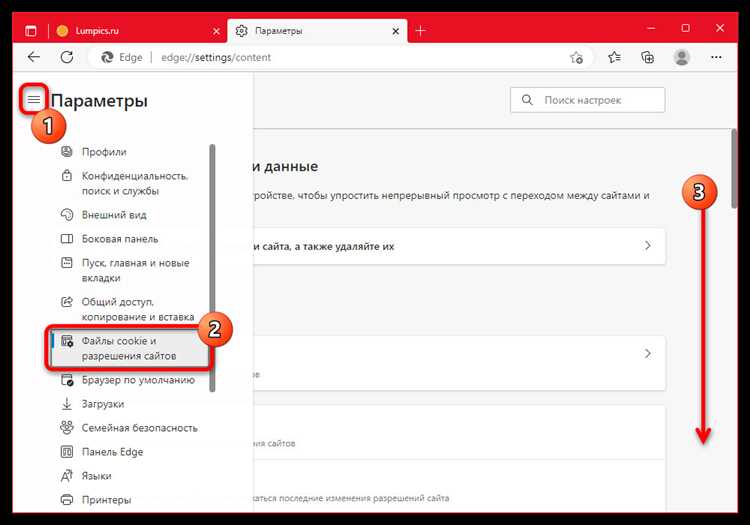The height and width of the screenshot is (525, 750).
Task: Click the Внешний вид palette icon
Action: click(x=67, y=214)
